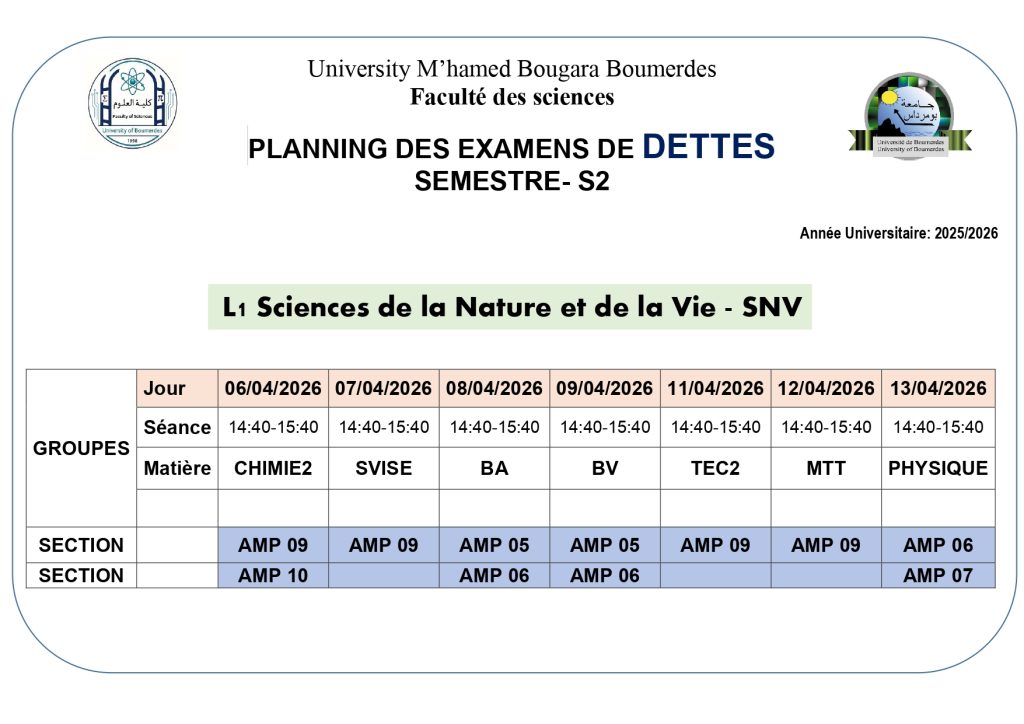
Task: Select the MTT subject cell
Action: 826,468
